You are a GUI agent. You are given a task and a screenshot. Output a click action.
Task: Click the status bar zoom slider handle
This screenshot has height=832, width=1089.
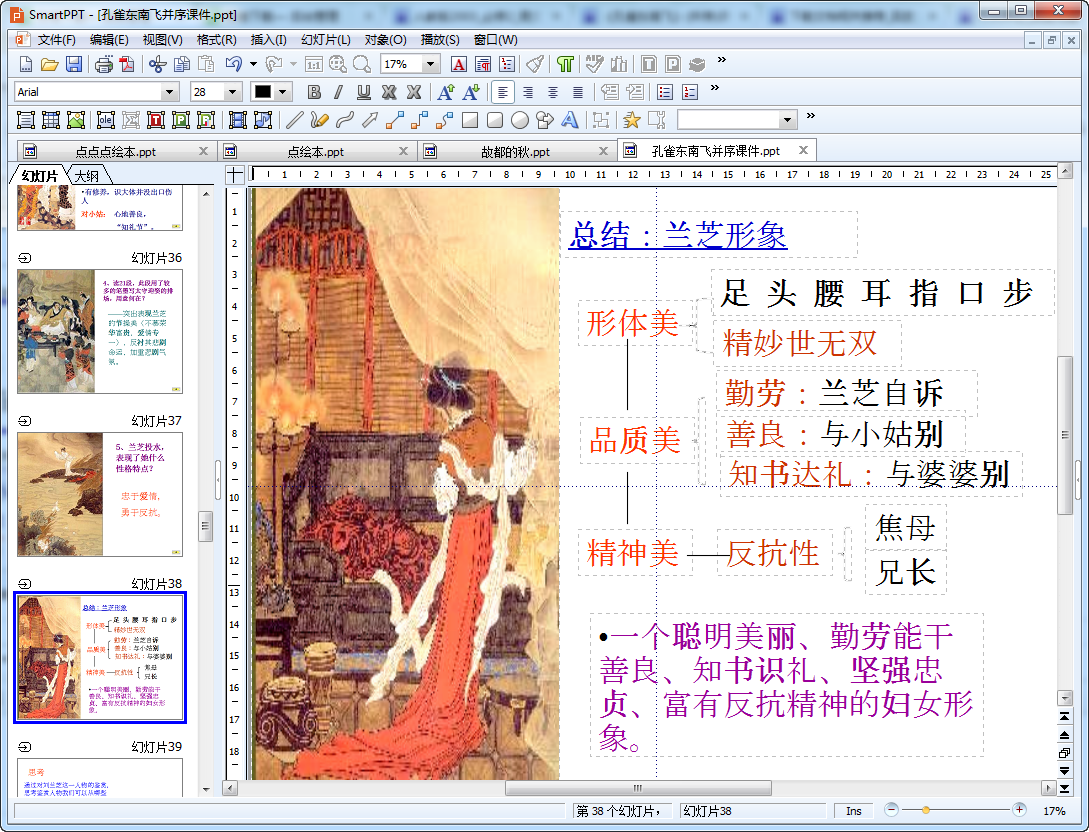click(925, 810)
